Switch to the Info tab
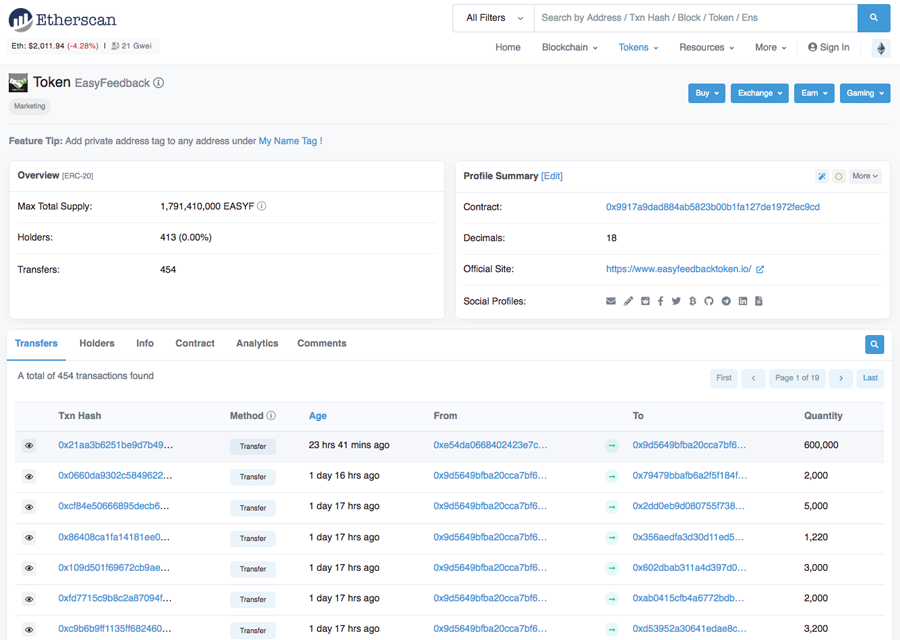 145,343
